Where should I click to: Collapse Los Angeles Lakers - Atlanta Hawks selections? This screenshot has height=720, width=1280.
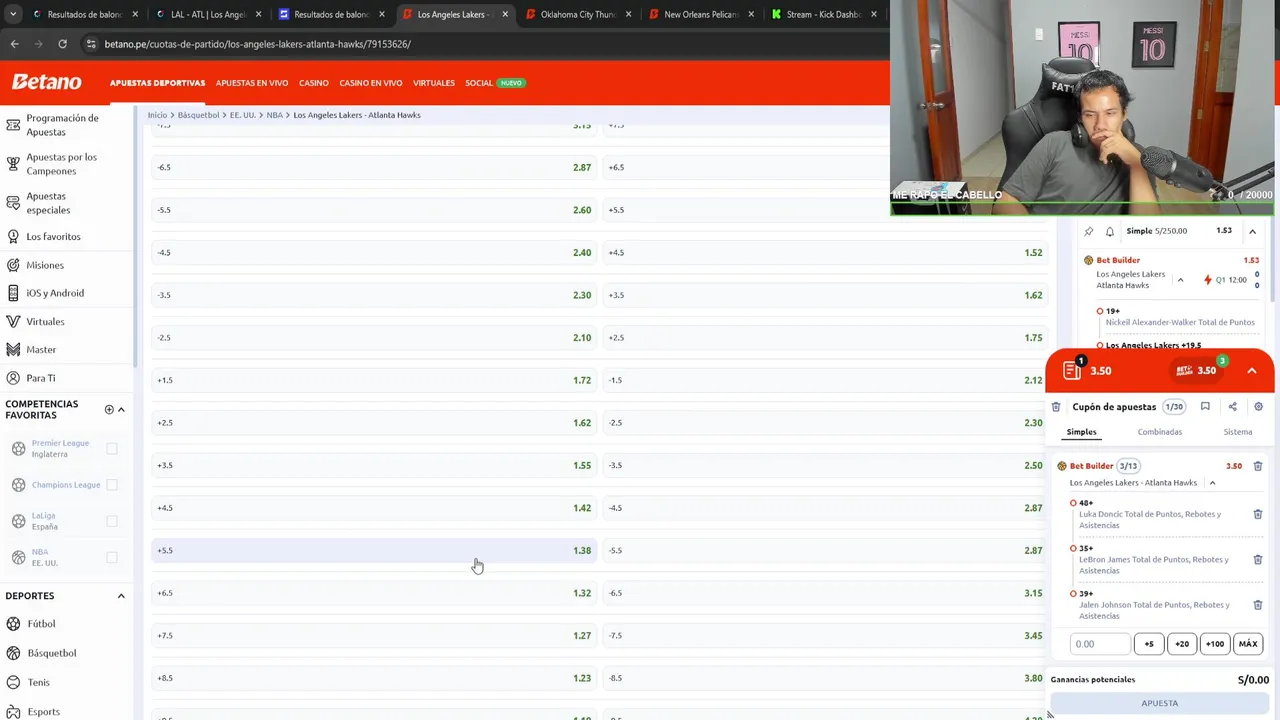[x=1212, y=483]
